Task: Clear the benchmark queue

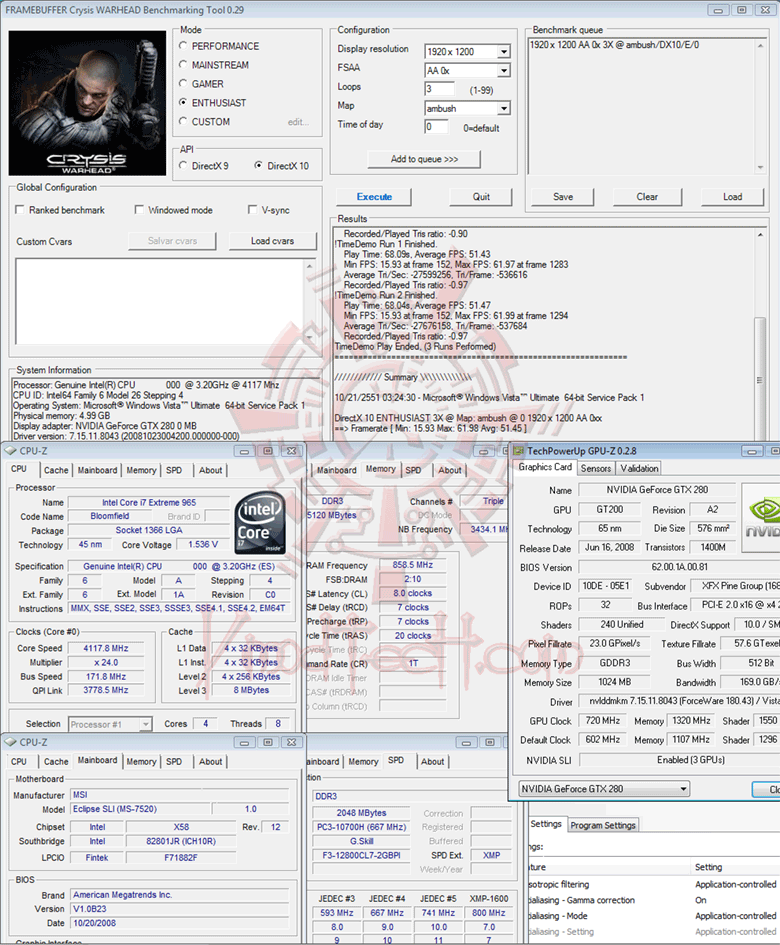Action: (647, 196)
